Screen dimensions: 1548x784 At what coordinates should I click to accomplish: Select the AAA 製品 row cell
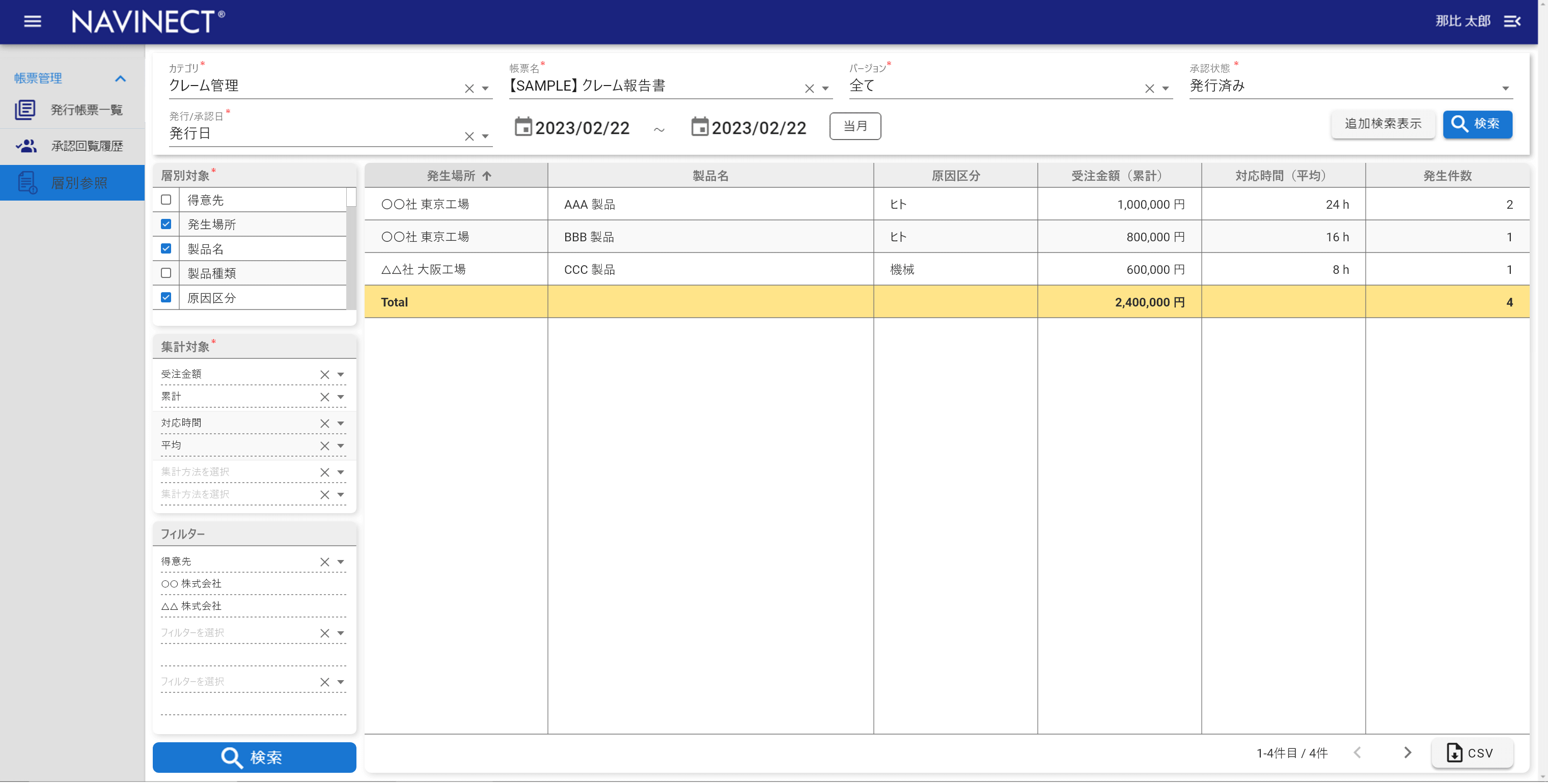coord(711,204)
